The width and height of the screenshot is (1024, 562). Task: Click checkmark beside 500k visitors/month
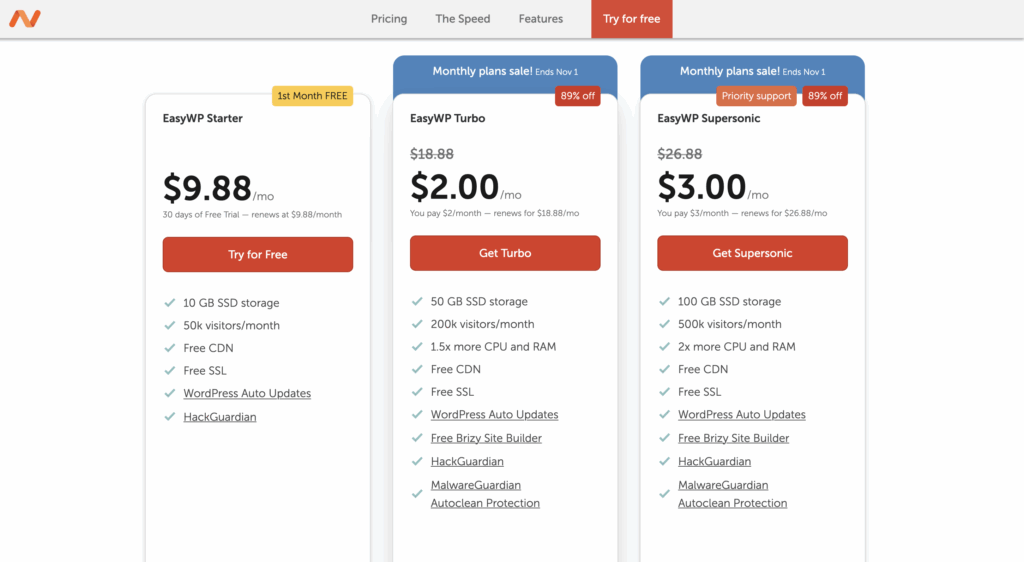tap(665, 324)
